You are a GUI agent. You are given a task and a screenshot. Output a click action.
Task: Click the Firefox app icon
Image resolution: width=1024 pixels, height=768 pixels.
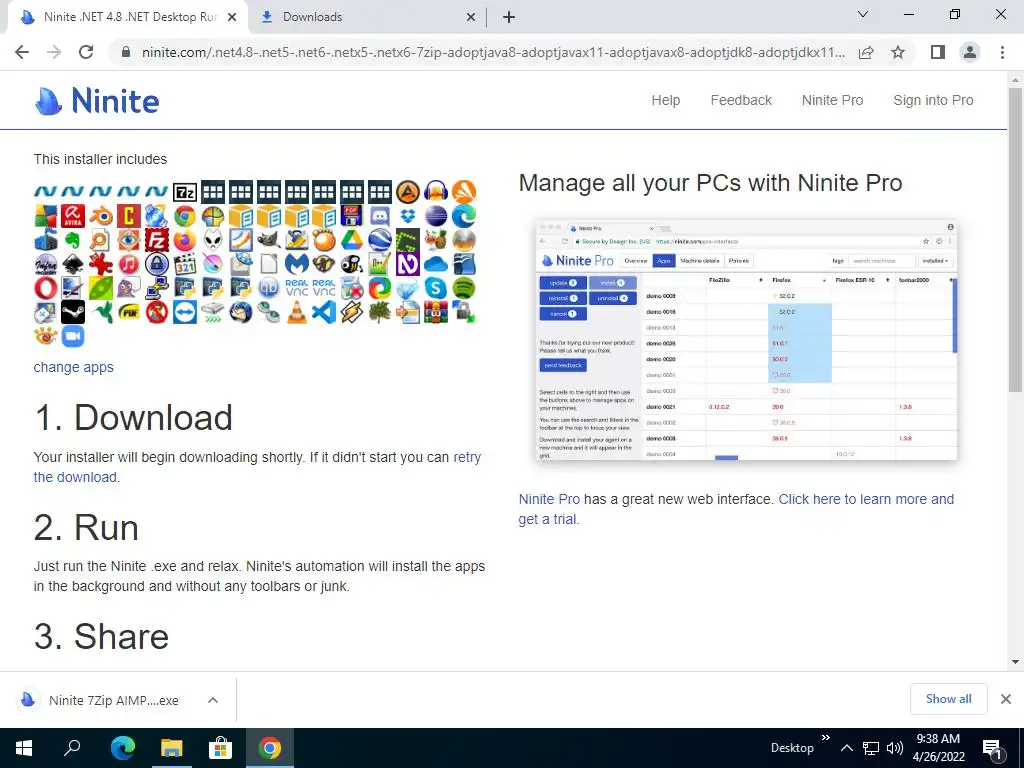point(185,240)
